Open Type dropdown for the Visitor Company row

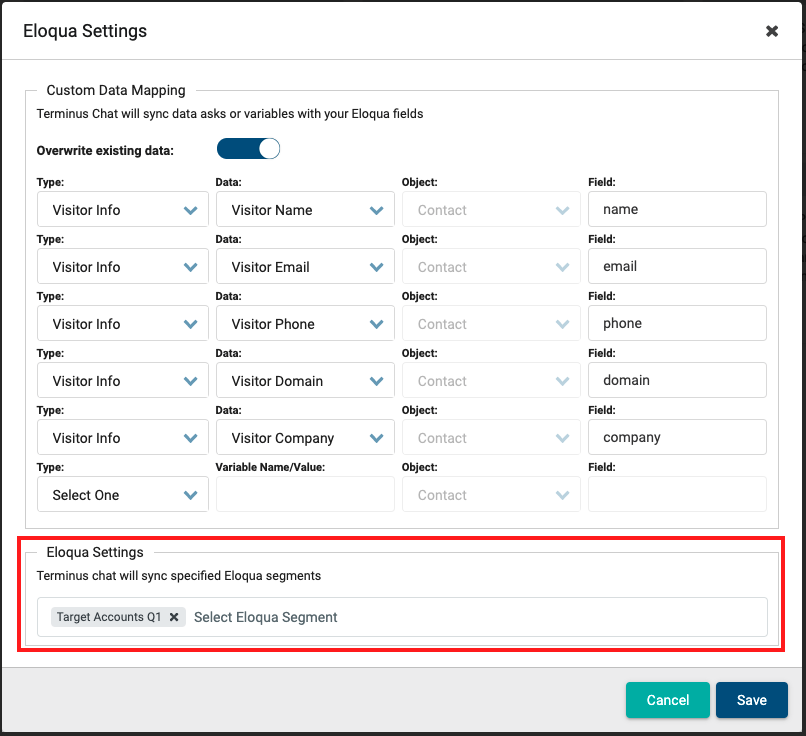[x=123, y=437]
